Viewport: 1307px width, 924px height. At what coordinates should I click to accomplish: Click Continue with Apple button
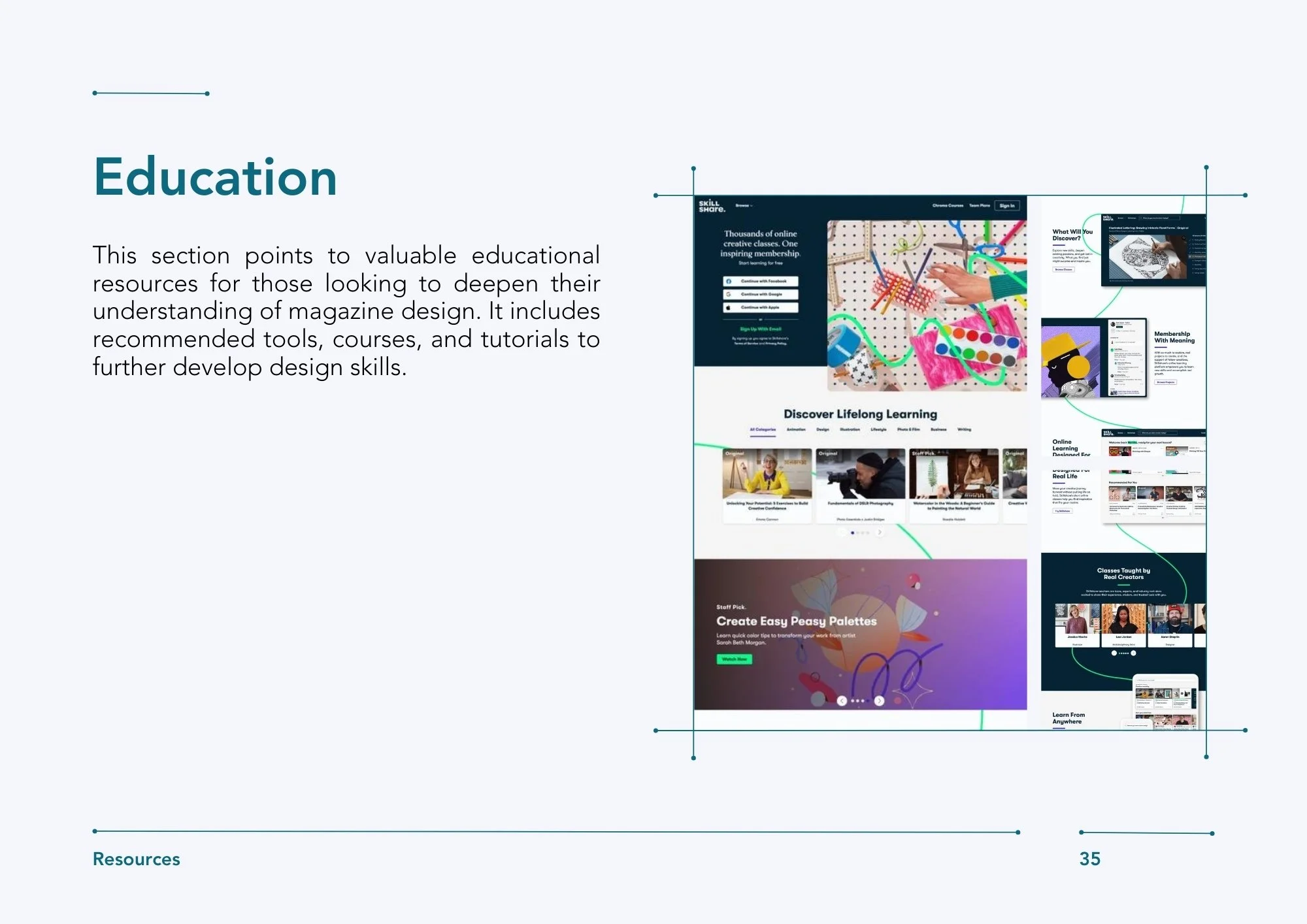tap(761, 307)
